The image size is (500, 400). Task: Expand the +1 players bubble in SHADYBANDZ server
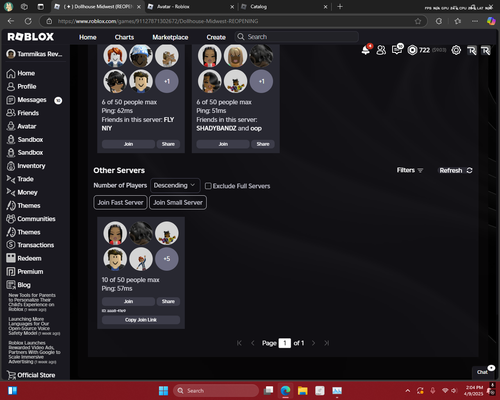[x=261, y=81]
